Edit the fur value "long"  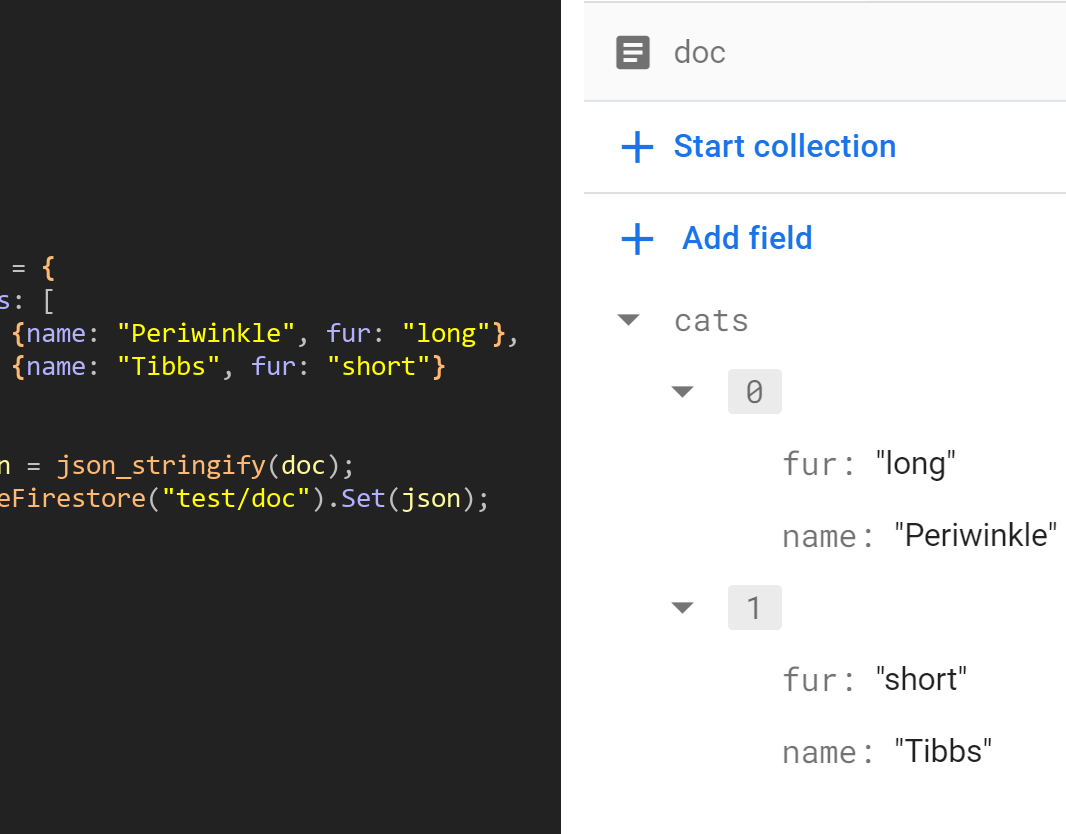pyautogui.click(x=915, y=463)
